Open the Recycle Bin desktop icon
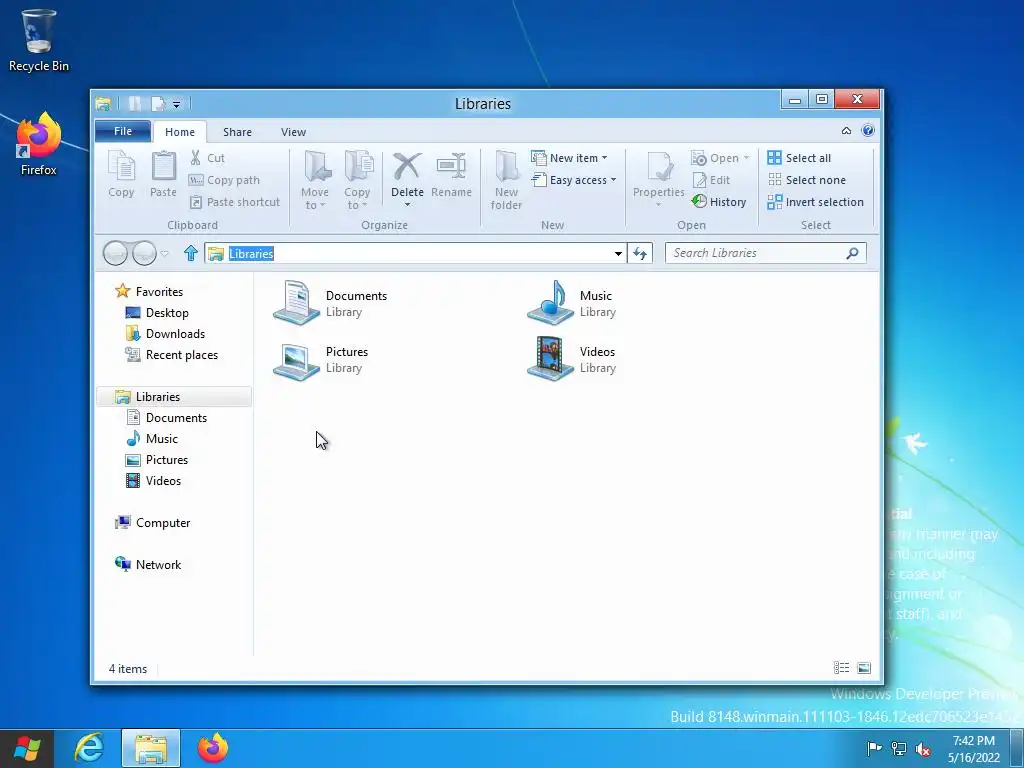Screen dimensions: 1024x768 point(39,40)
